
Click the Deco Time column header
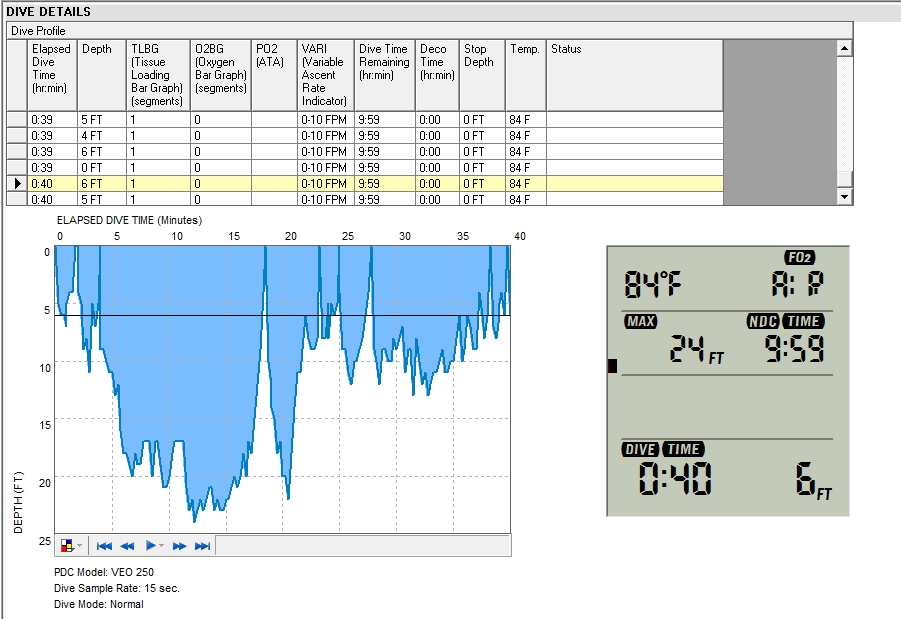[437, 75]
